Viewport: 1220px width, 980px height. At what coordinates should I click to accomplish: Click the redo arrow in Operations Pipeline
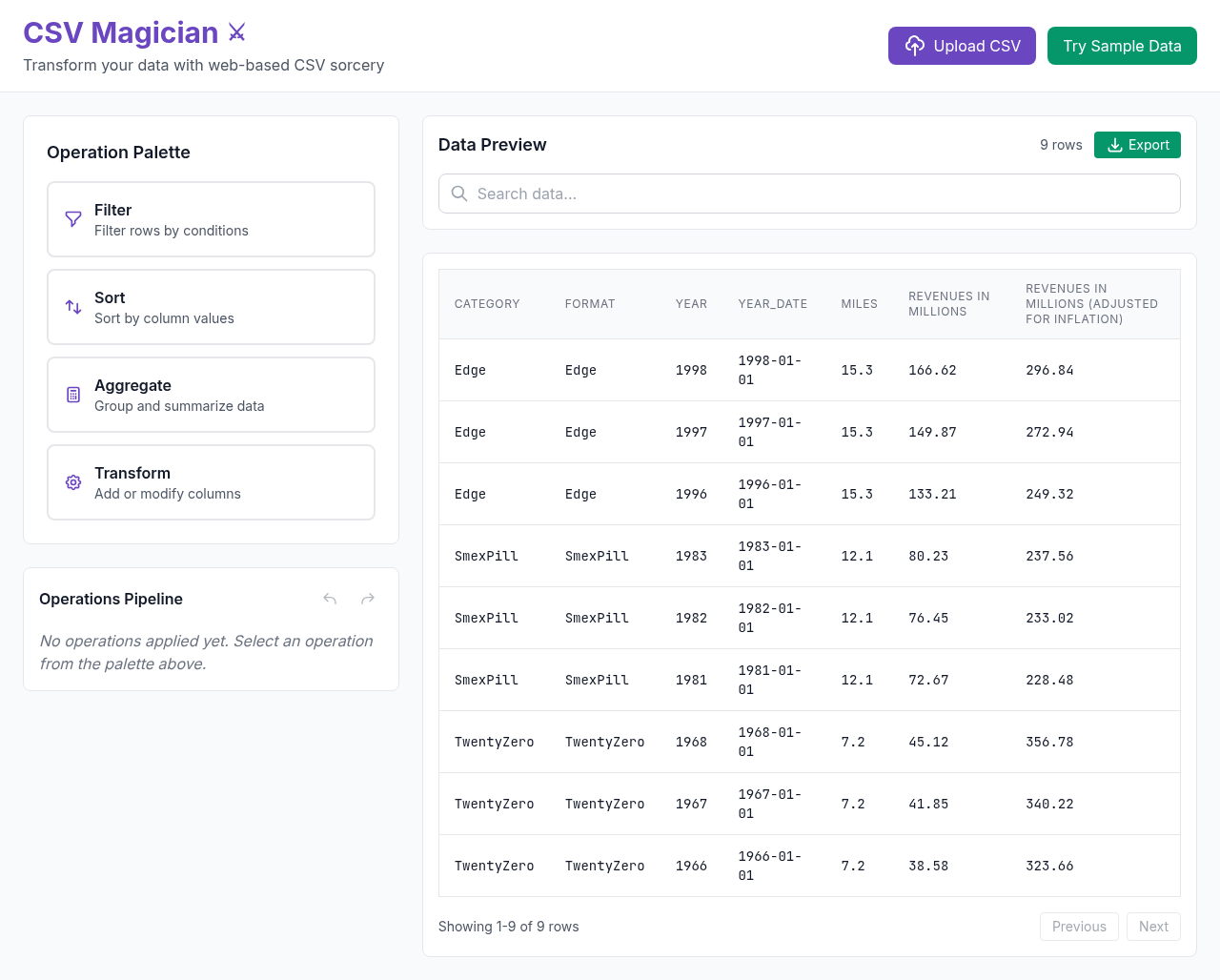pos(367,599)
